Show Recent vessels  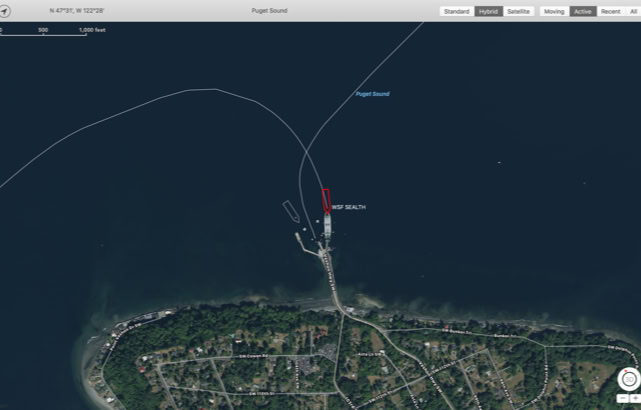[609, 11]
